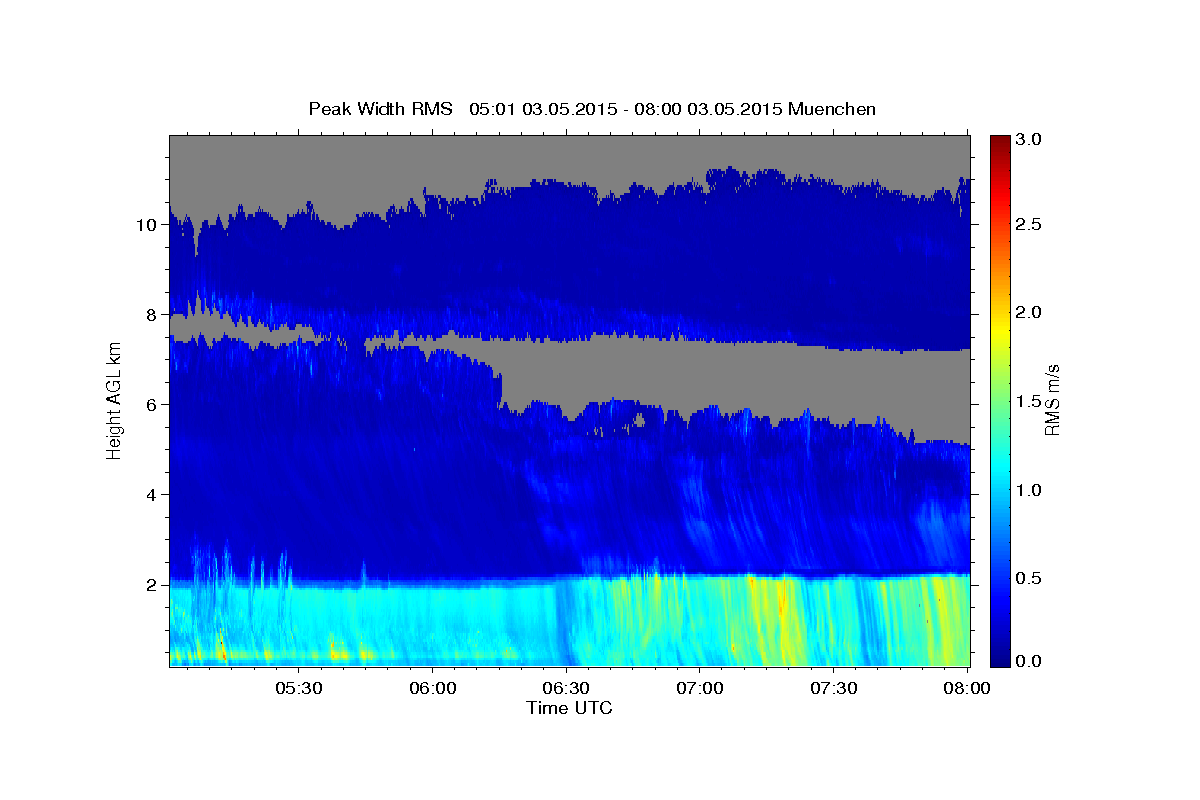Click the height tick label 8
The image size is (1200, 800).
(x=151, y=315)
